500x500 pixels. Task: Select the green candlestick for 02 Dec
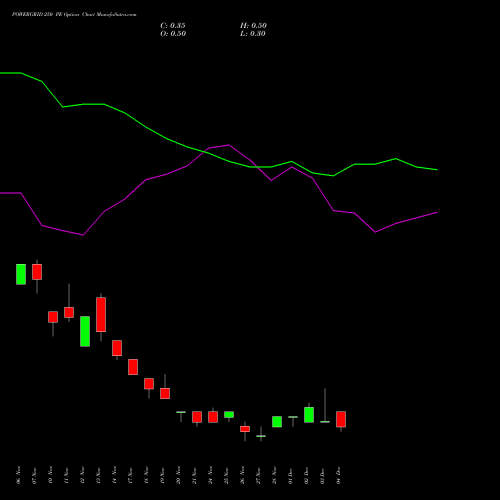[x=309, y=415]
